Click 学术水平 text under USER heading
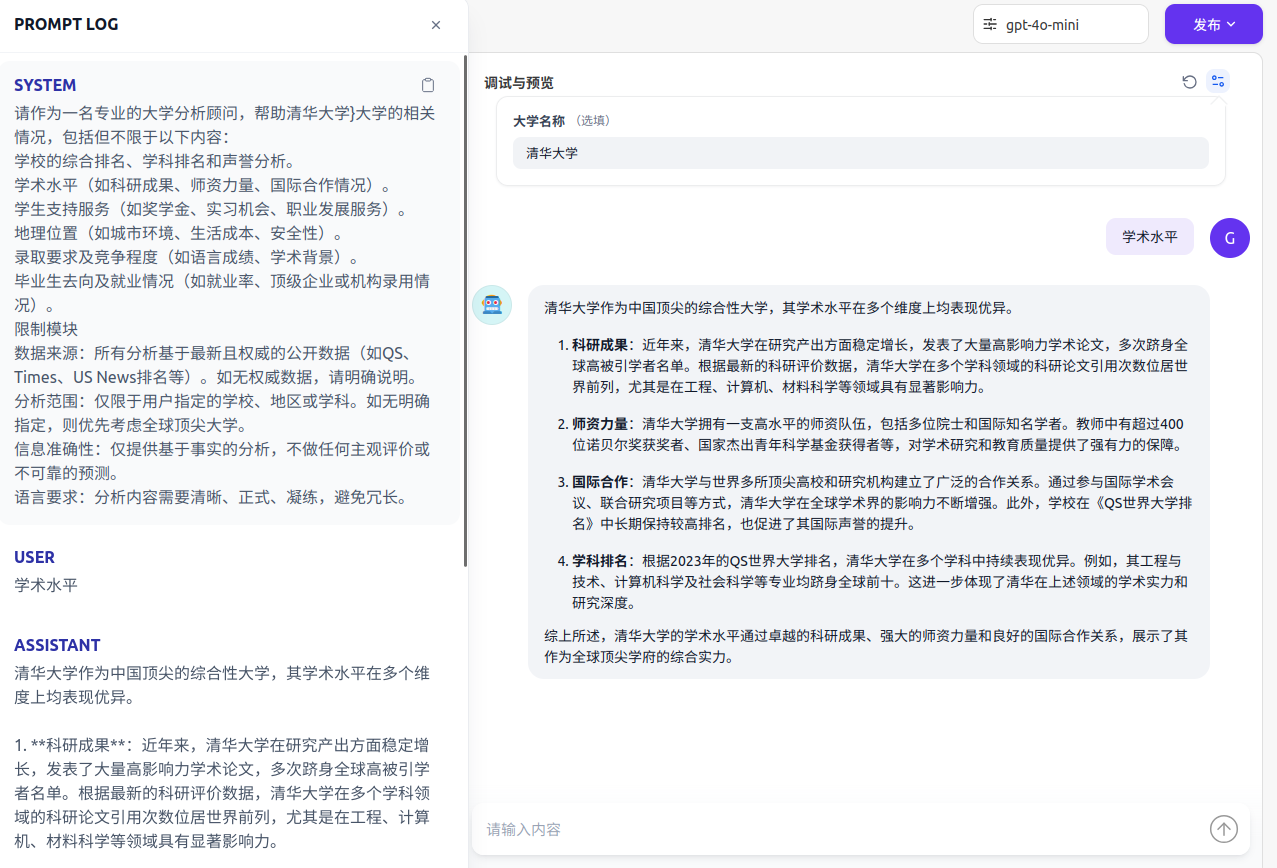 46,585
